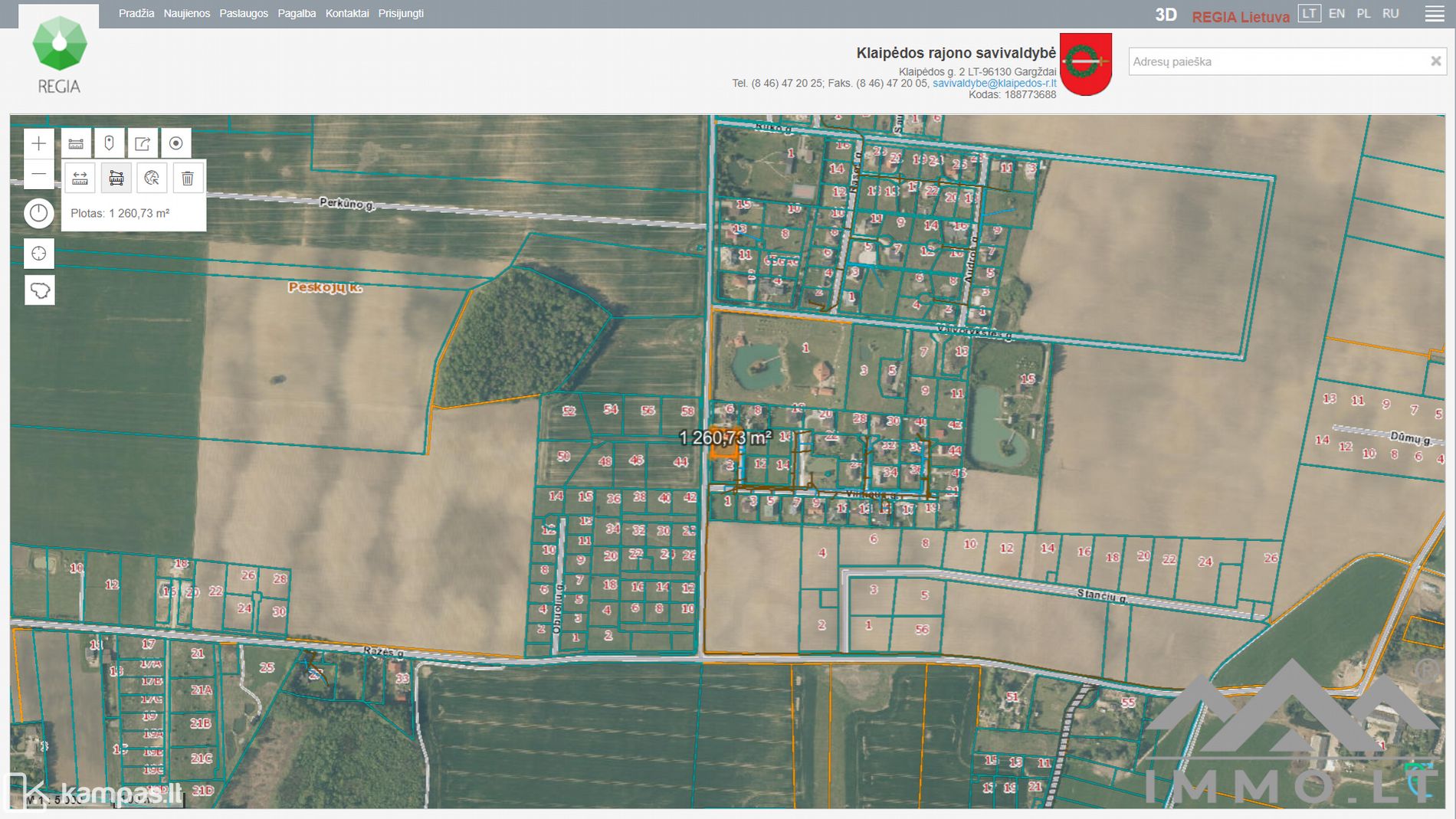Screen dimensions: 1456x819
Task: Switch to 3D map view
Action: tap(1166, 15)
